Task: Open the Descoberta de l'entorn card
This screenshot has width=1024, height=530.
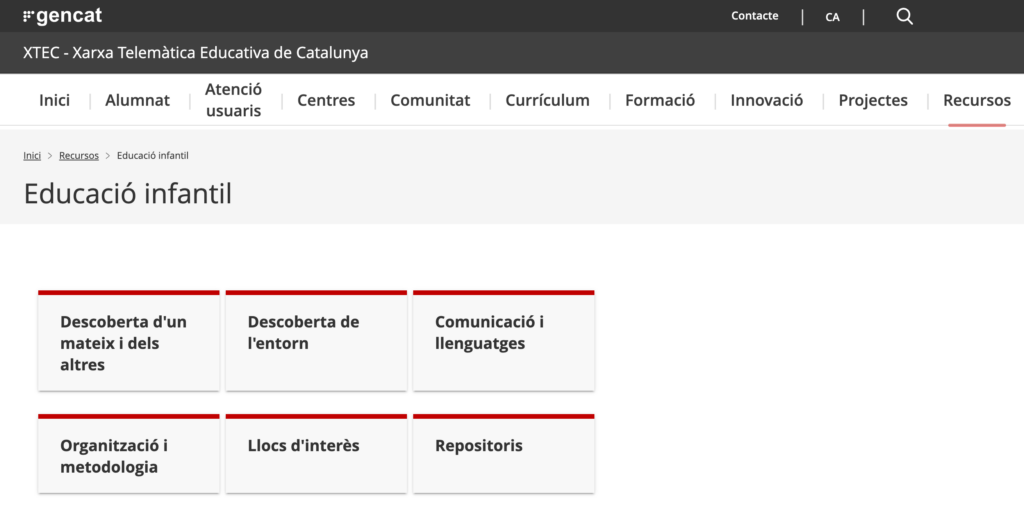Action: [x=316, y=342]
